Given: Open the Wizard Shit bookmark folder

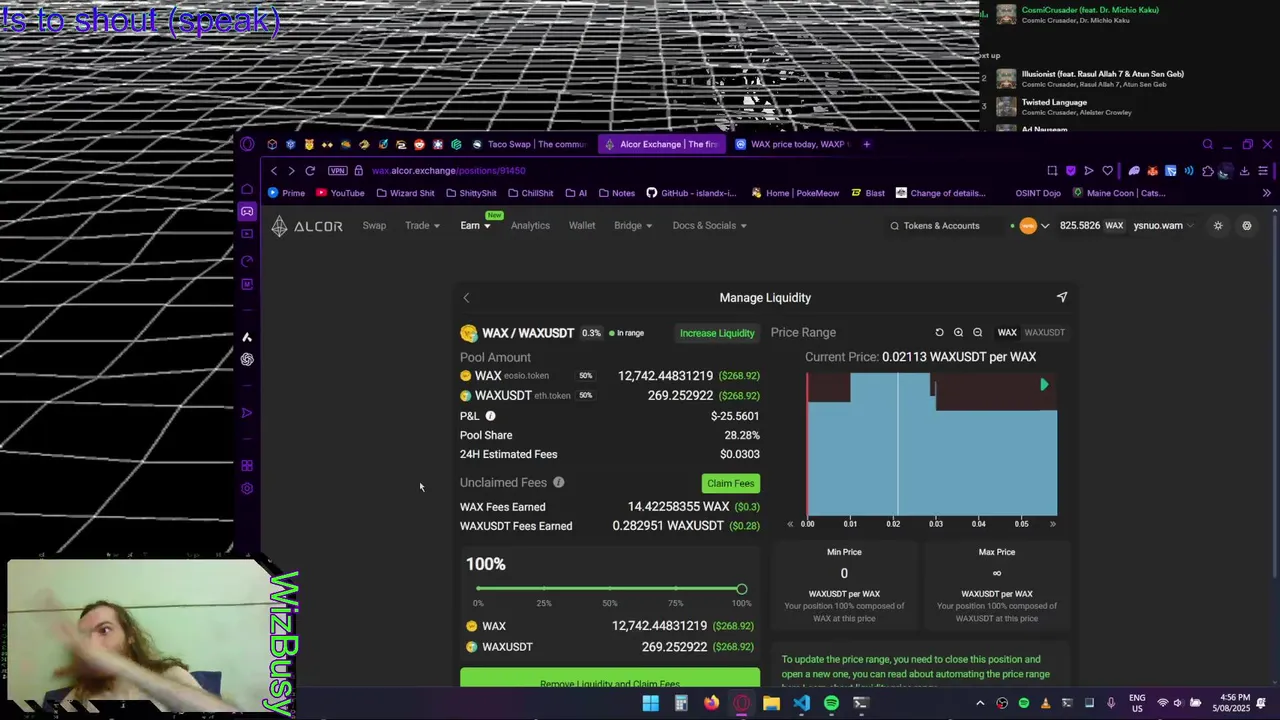Looking at the screenshot, I should pyautogui.click(x=405, y=193).
